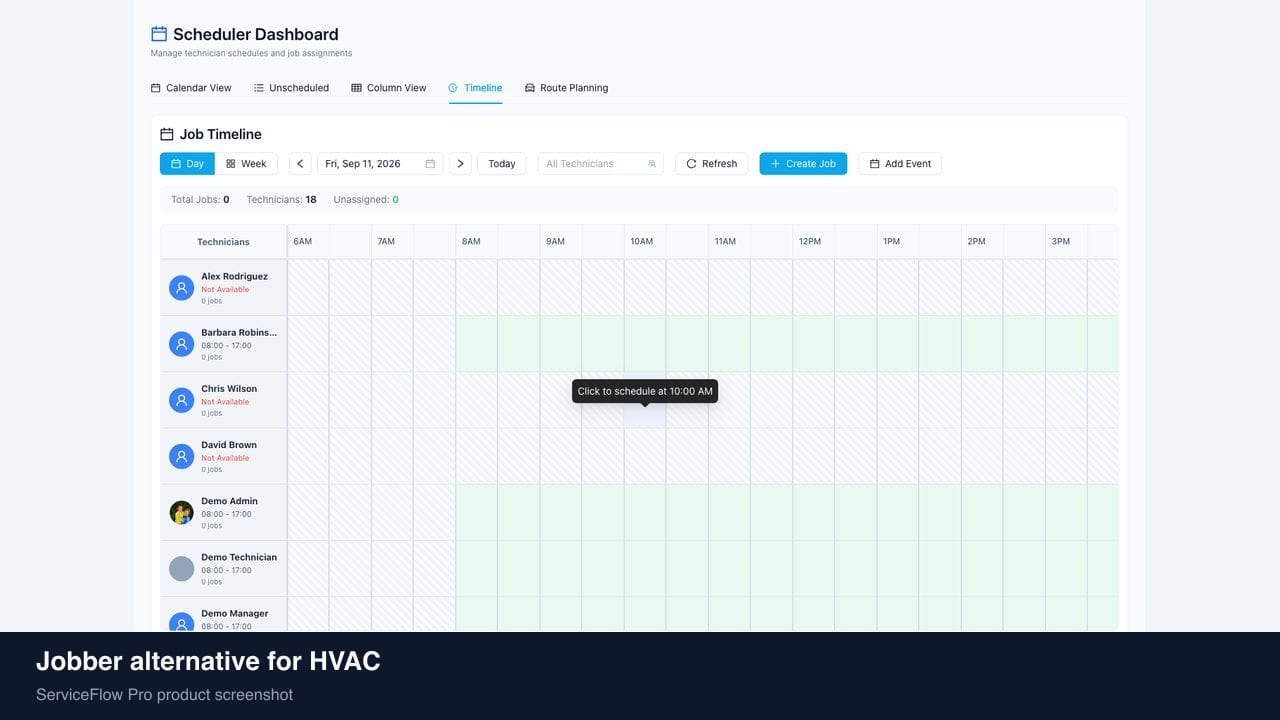Switch to the Day view
Viewport: 1280px width, 720px height.
coord(187,164)
